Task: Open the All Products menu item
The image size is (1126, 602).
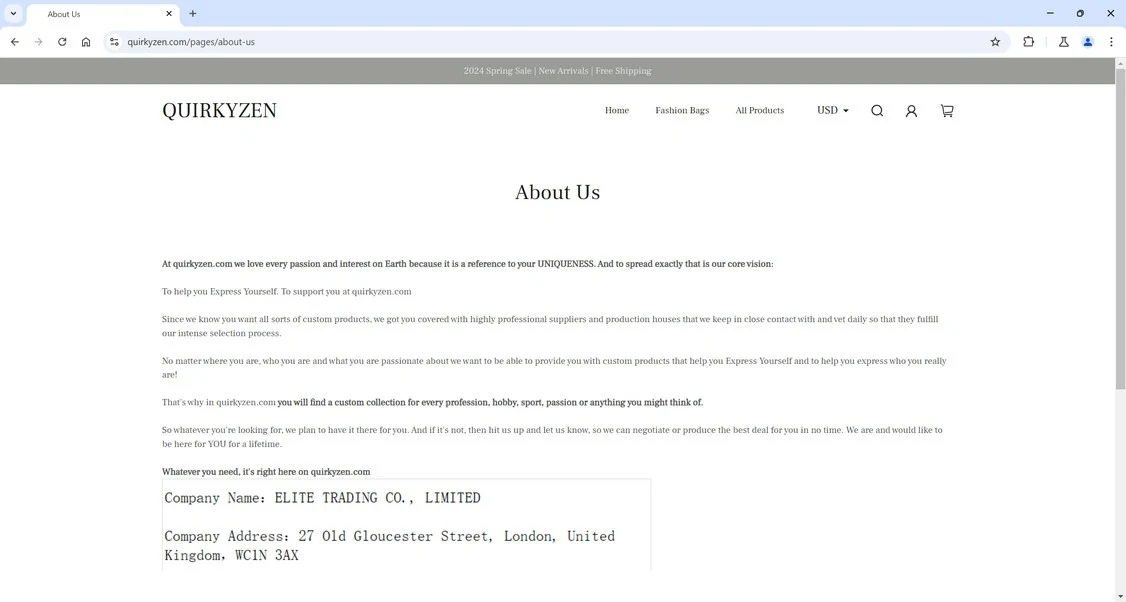Action: click(760, 111)
